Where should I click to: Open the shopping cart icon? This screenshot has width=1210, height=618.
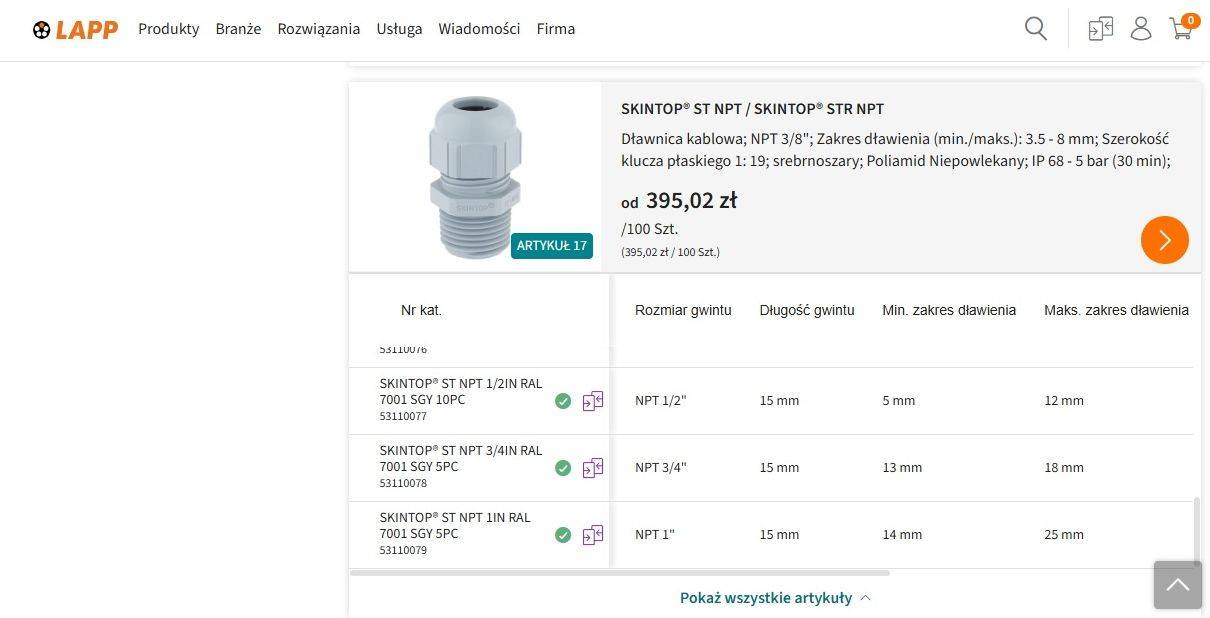pyautogui.click(x=1181, y=29)
